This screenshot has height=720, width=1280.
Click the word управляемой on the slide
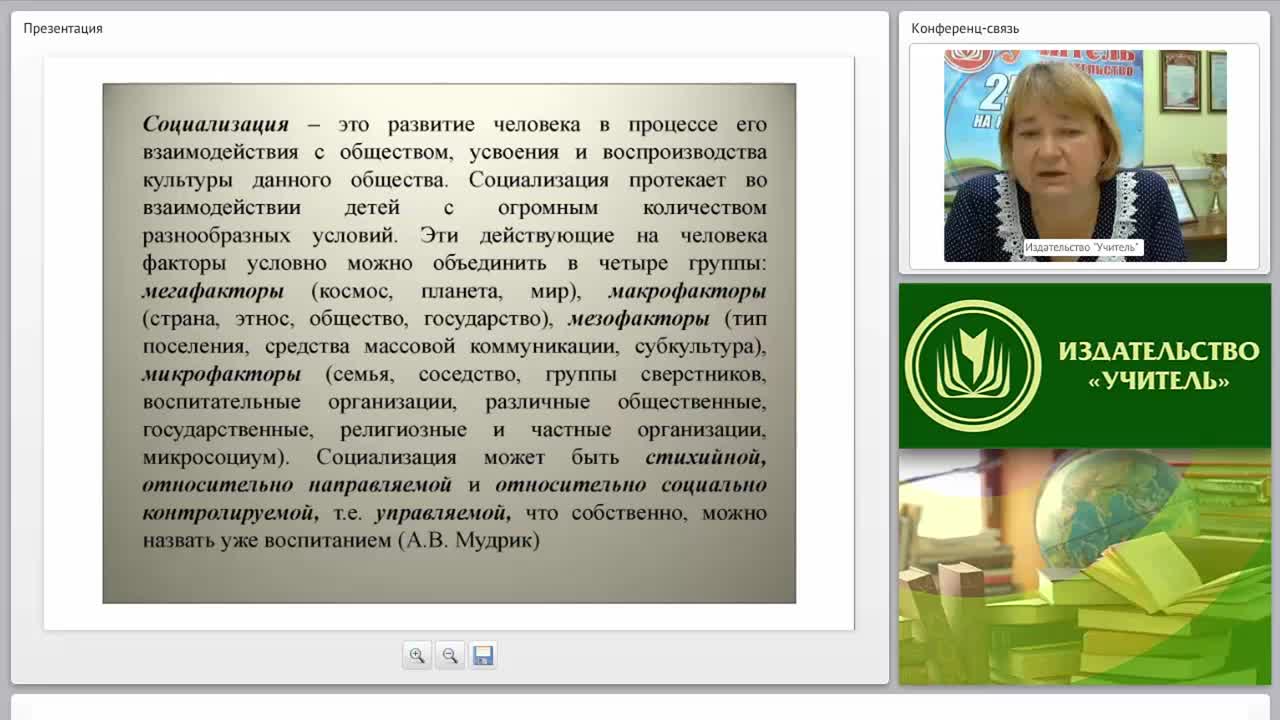(x=442, y=513)
